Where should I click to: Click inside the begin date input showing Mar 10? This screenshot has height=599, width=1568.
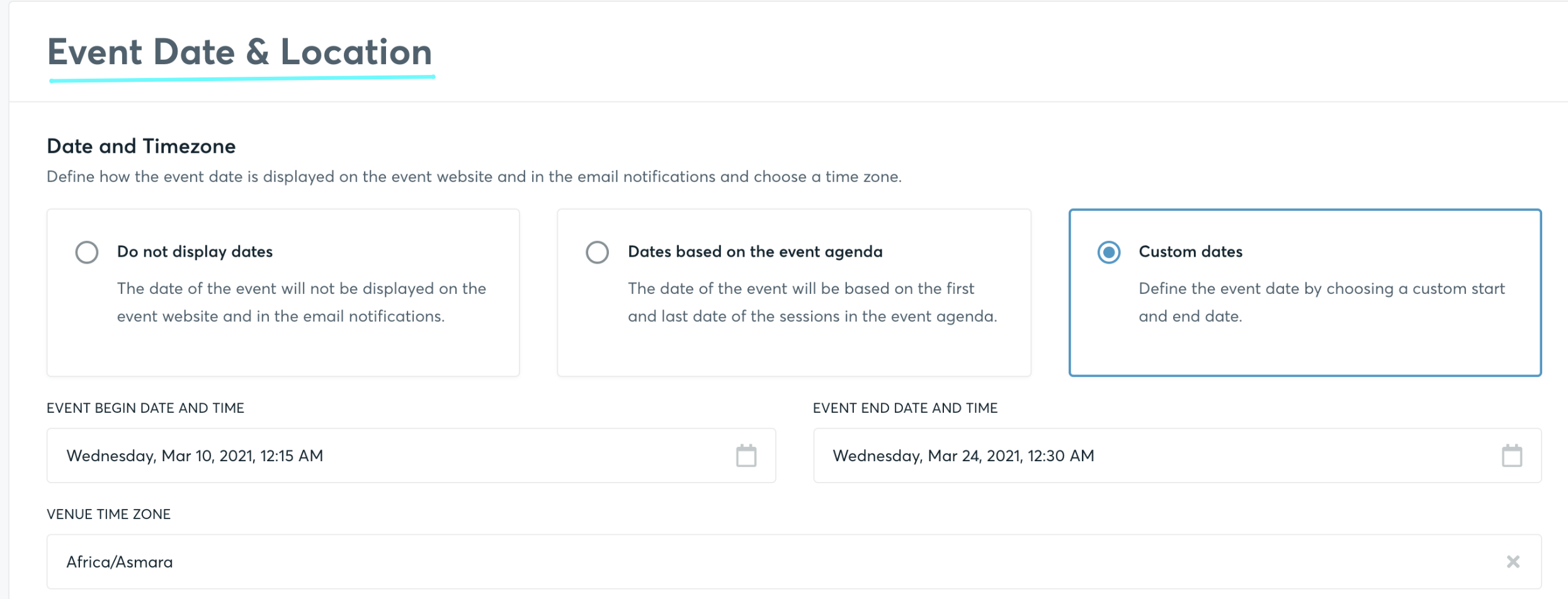point(195,456)
